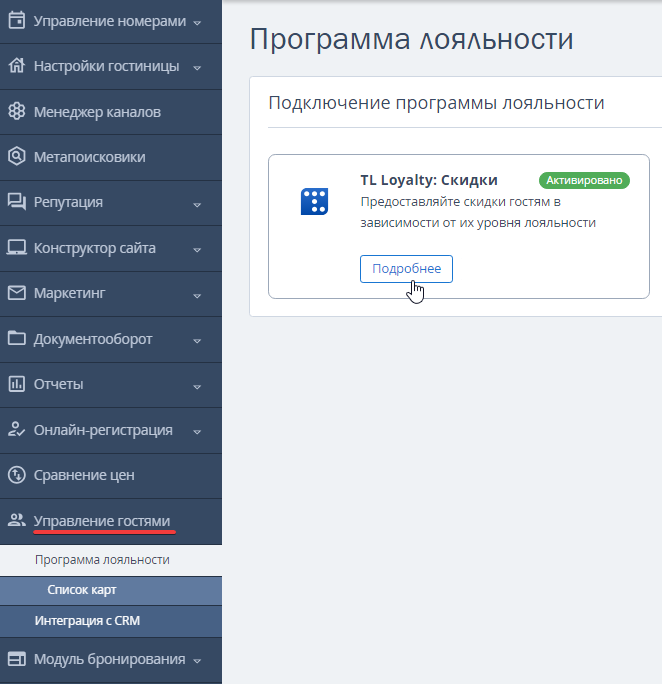Click the Менеджер каналов flower icon
The image size is (662, 684).
pos(17,111)
